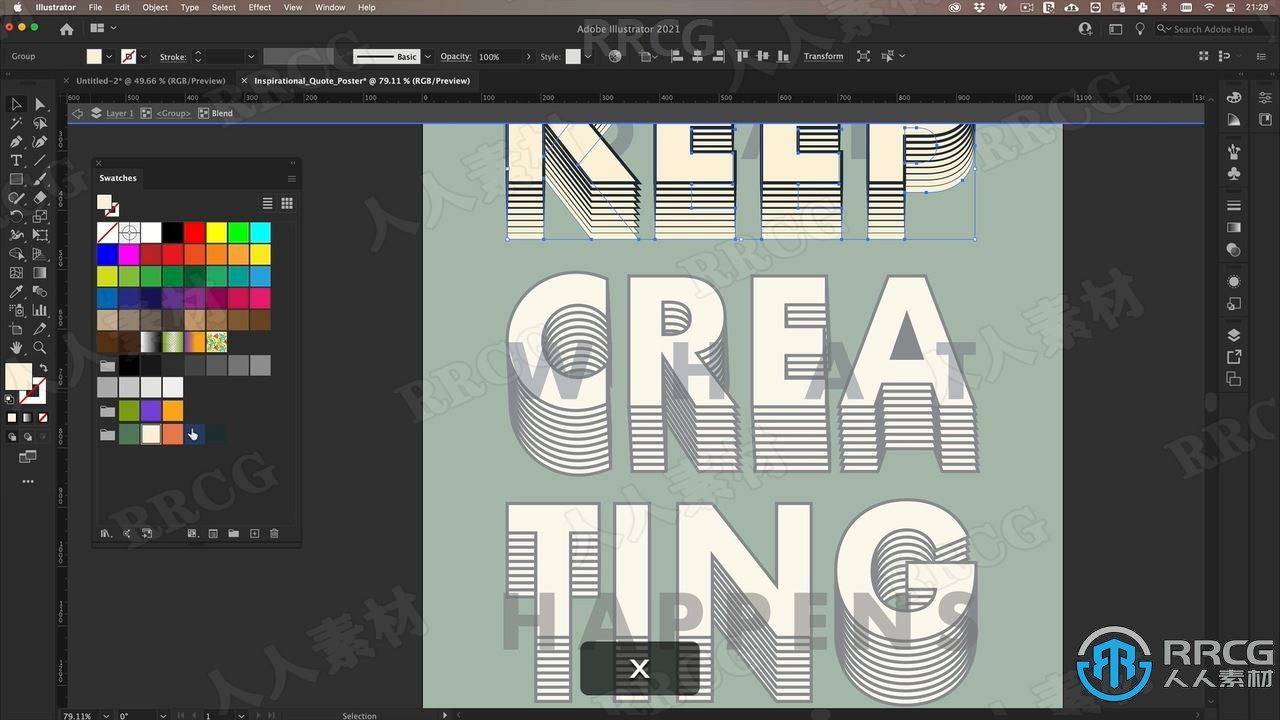Viewport: 1280px width, 720px height.
Task: Click the Transform link in control bar
Action: click(823, 56)
